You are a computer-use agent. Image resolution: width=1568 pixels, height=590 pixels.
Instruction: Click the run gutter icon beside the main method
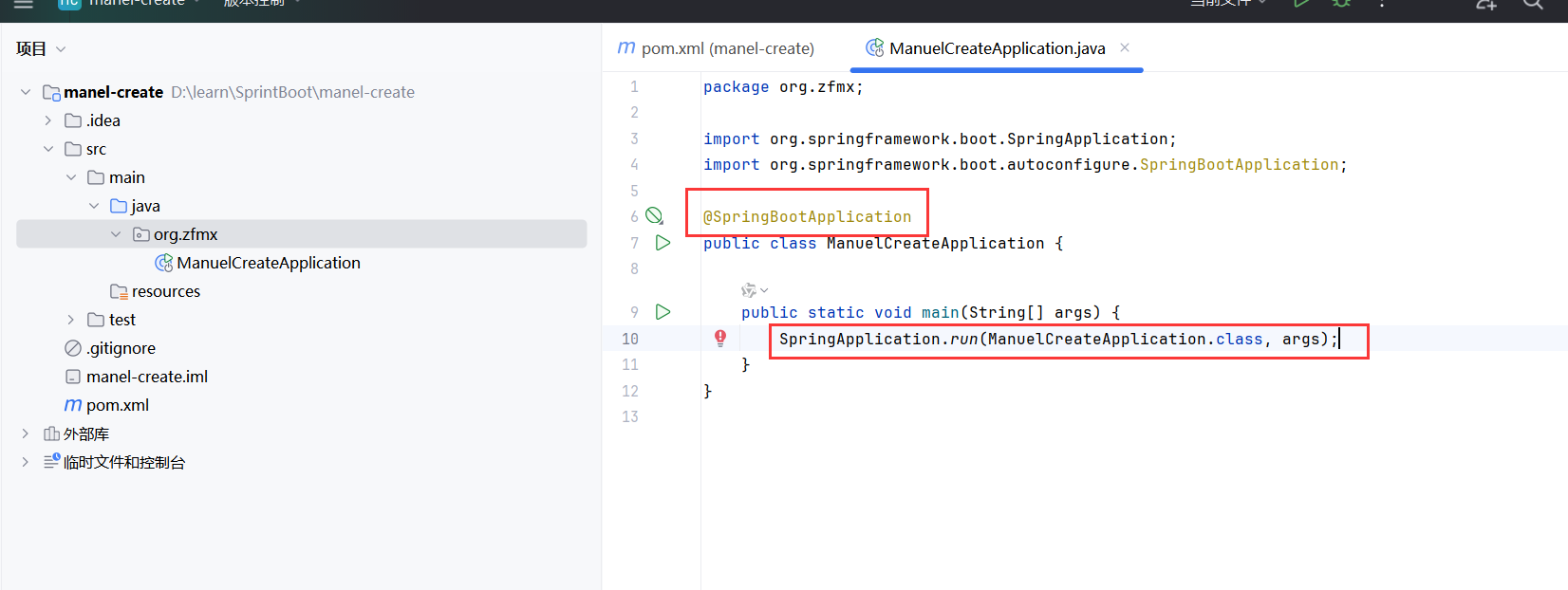[x=663, y=312]
